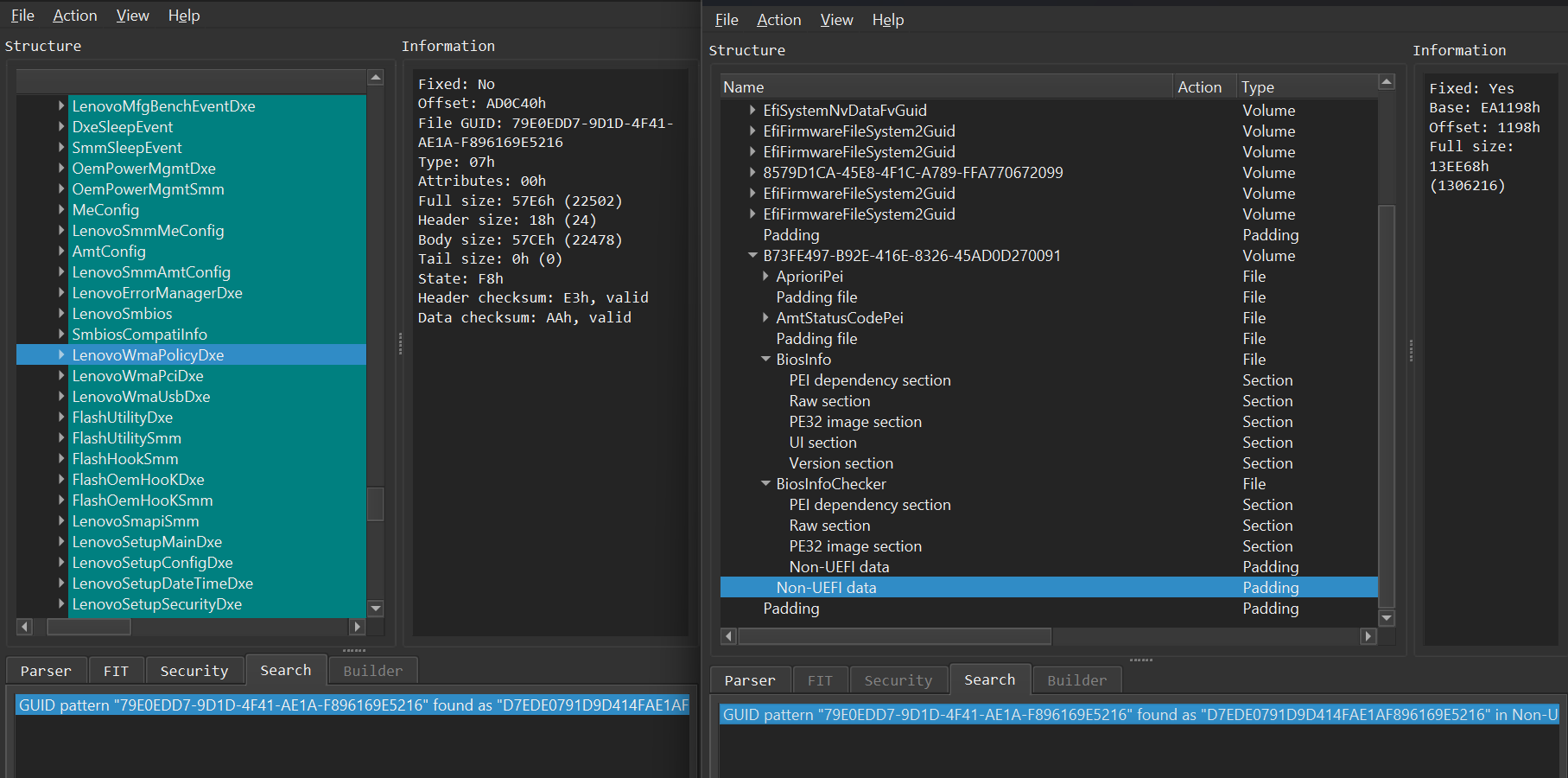Select the PE32 image section under BiosInfo
Image resolution: width=1568 pixels, height=778 pixels.
(854, 422)
